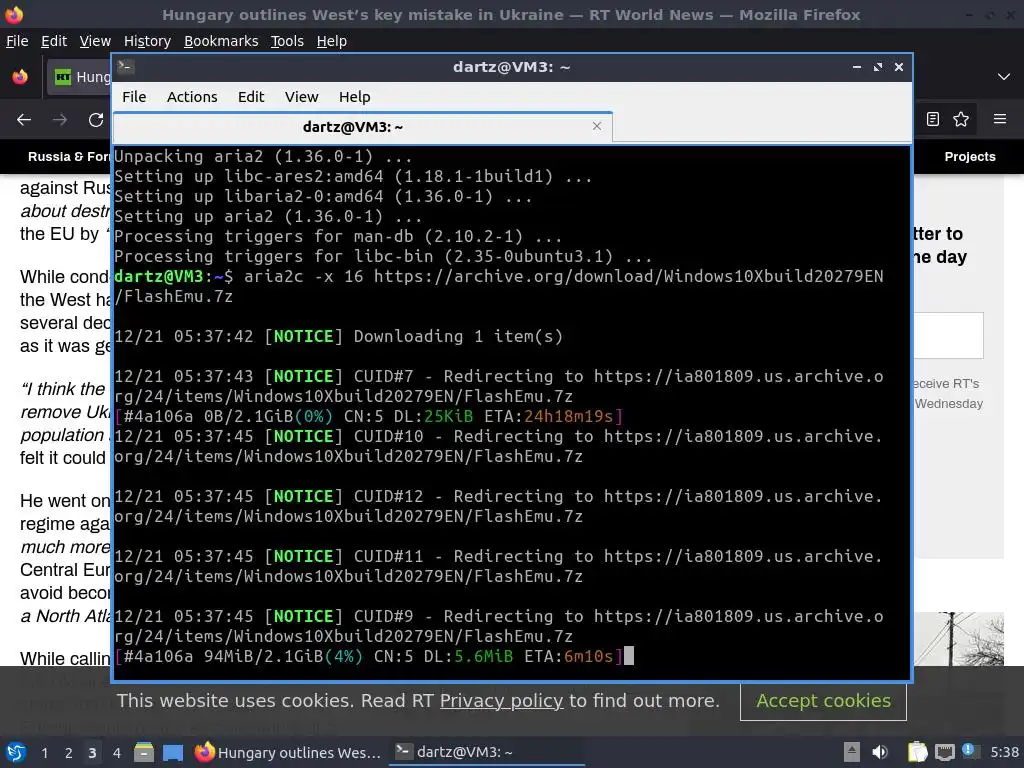Open terminal Edit menu
This screenshot has width=1024, height=768.
coord(251,97)
